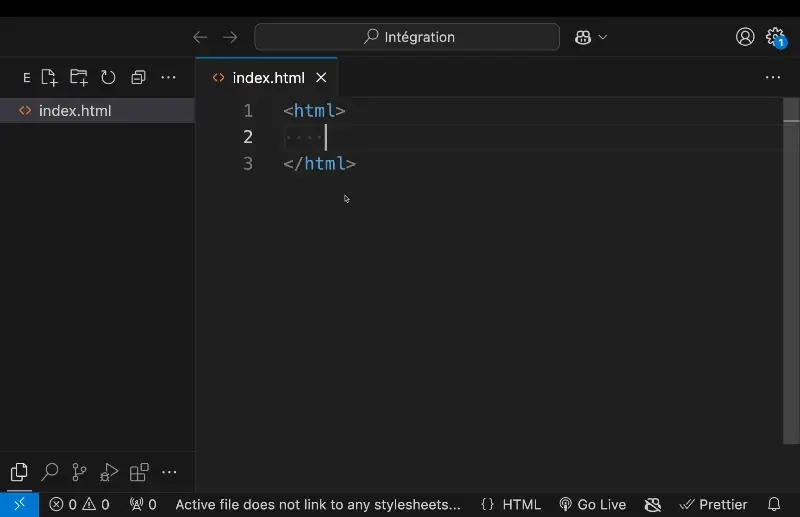Select index.html in the file explorer
Screen dimensions: 800x517
[75, 111]
